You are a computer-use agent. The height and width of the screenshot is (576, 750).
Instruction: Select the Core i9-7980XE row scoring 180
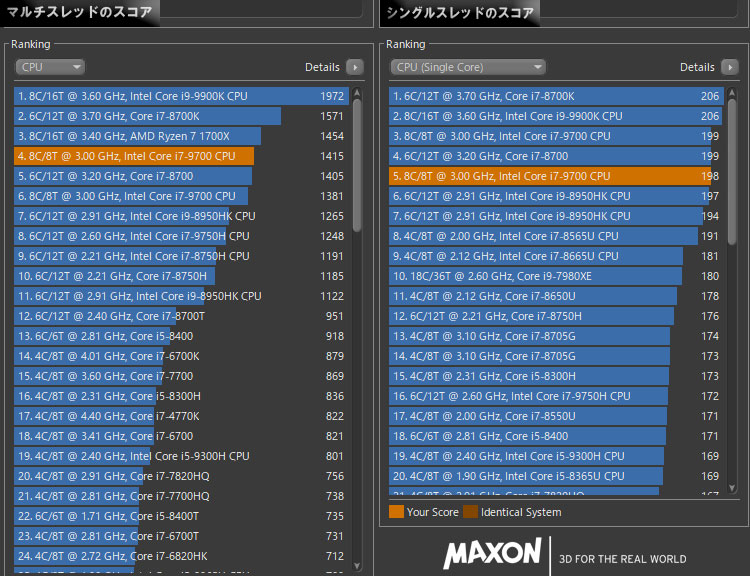[556, 277]
